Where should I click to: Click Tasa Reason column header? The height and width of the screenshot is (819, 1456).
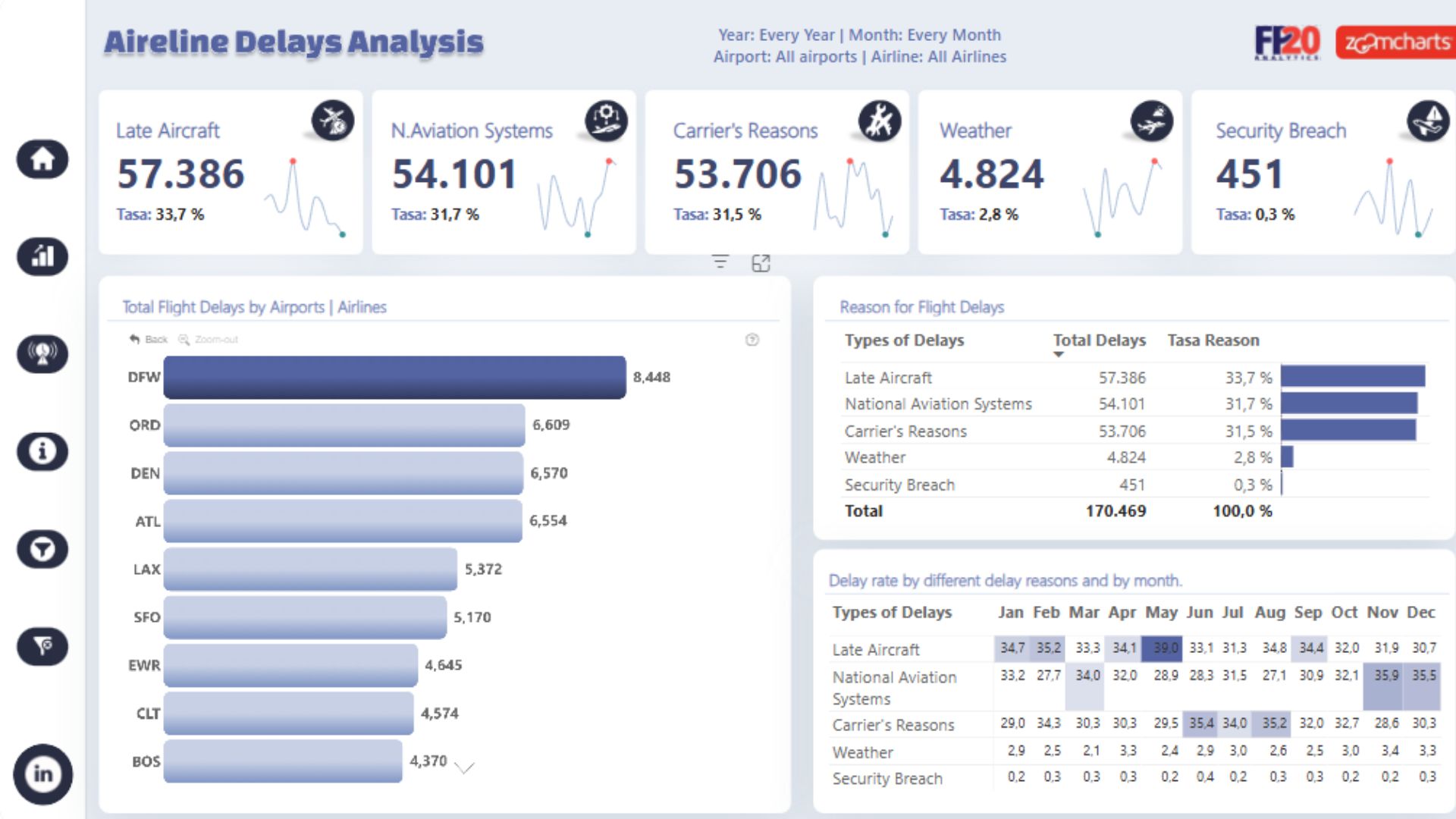click(x=1213, y=340)
